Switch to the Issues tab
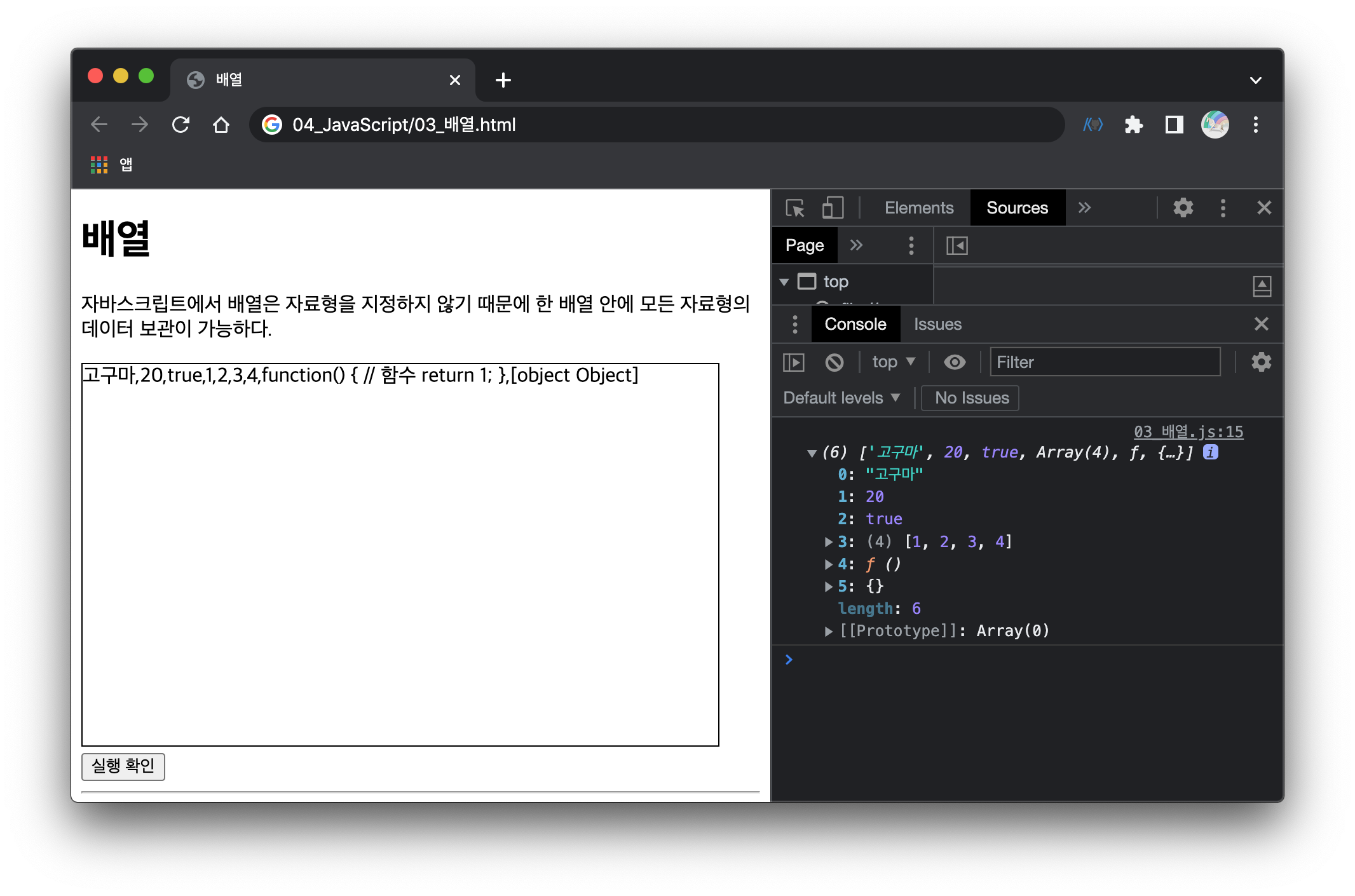Screen dimensions: 1355x896 (937, 324)
